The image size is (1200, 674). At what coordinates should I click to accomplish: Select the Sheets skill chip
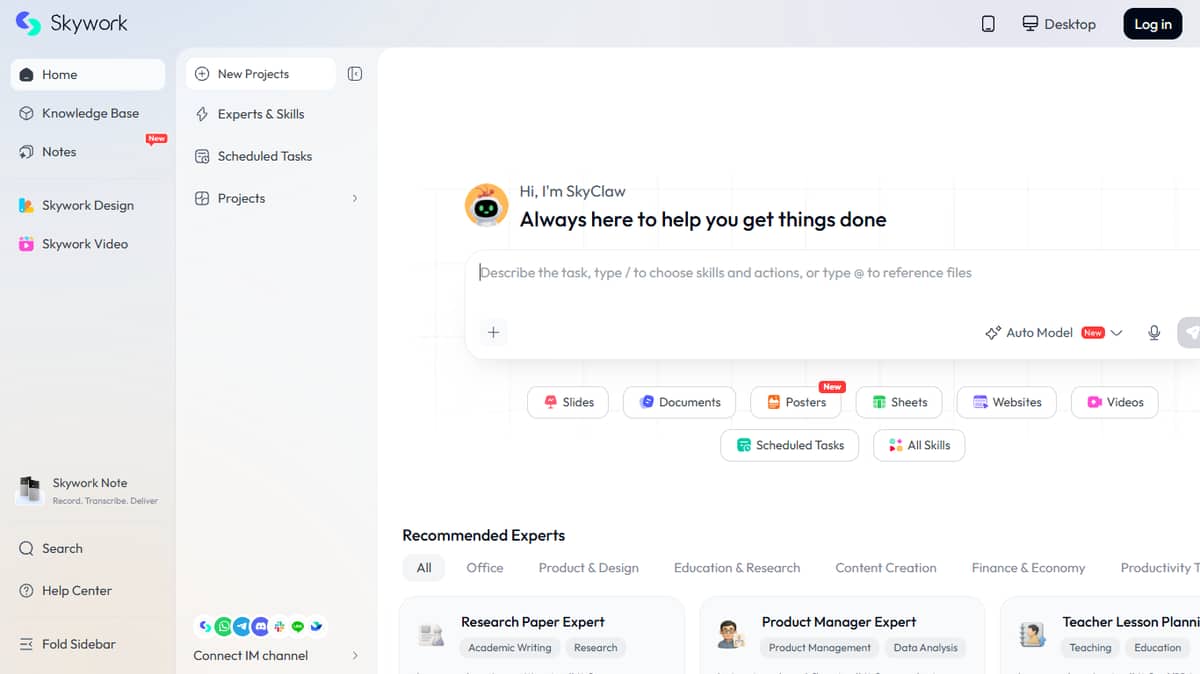coord(899,402)
